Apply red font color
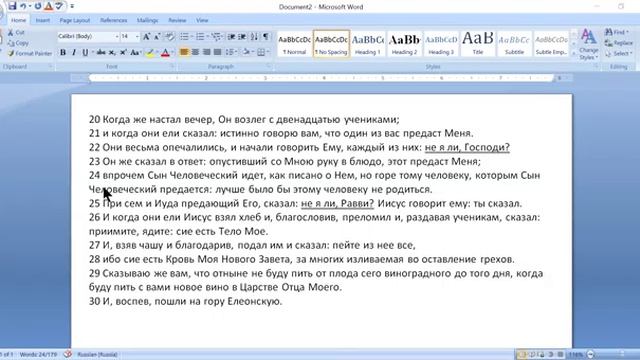Image resolution: width=640 pixels, height=360 pixels. [x=165, y=52]
